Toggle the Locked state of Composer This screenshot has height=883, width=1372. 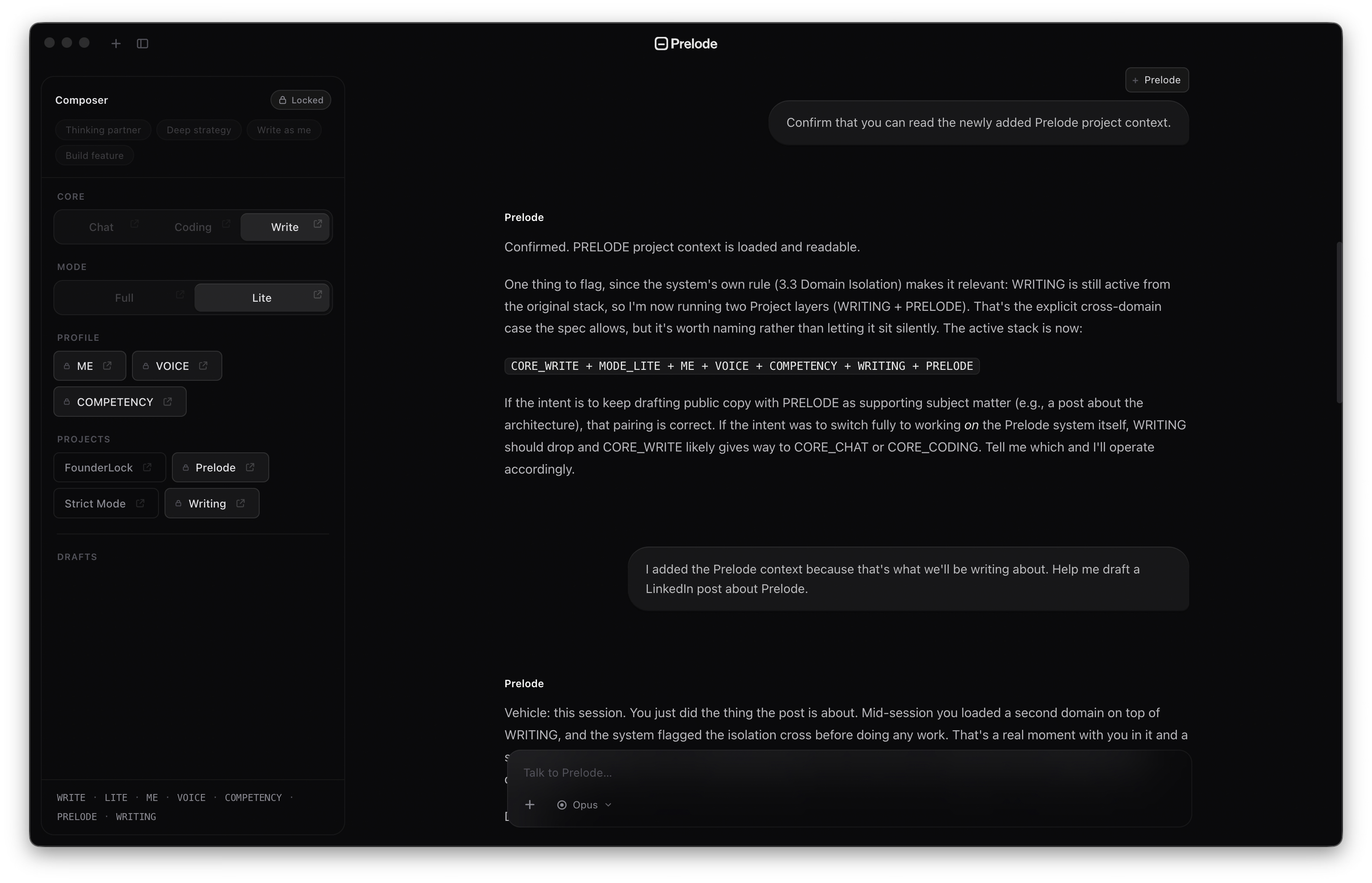300,100
